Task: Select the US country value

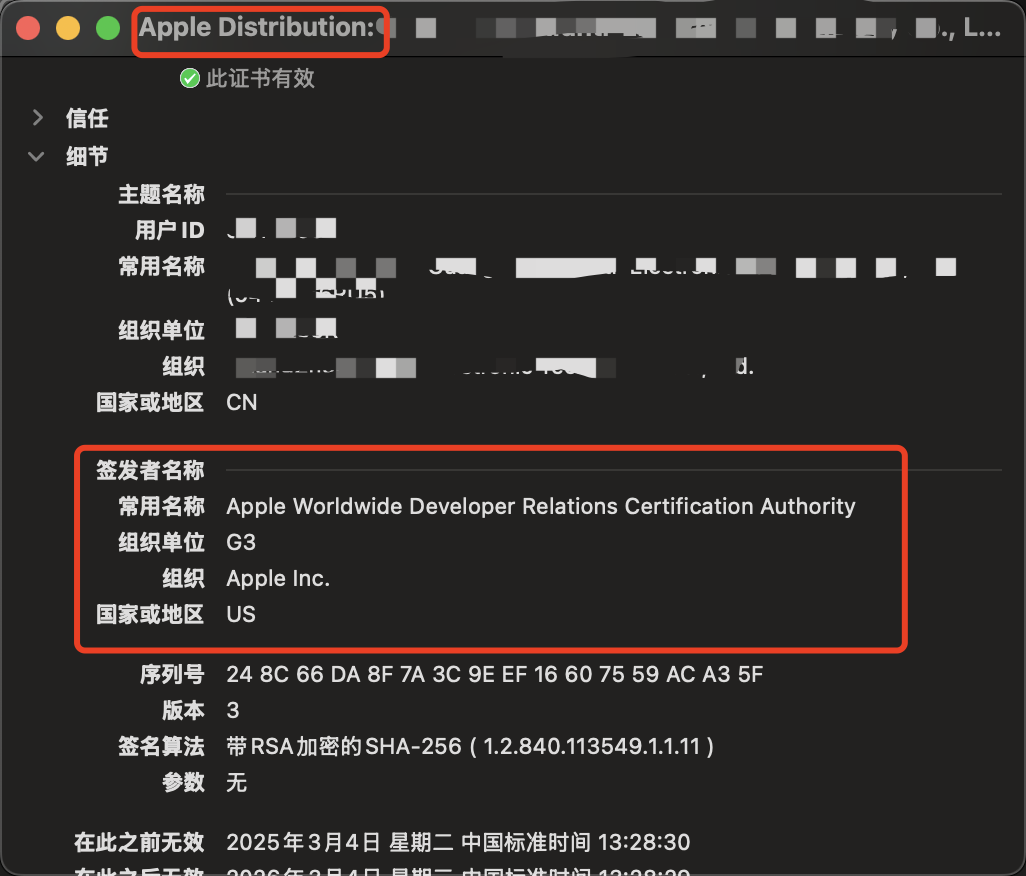Action: (x=241, y=614)
